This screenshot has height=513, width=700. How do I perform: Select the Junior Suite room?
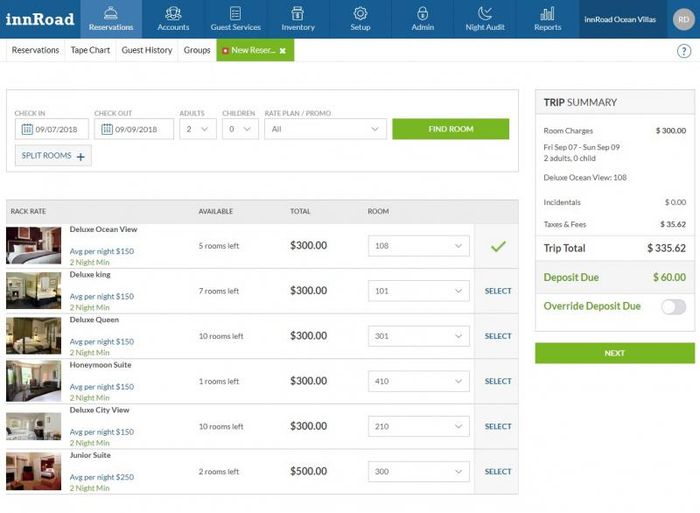(498, 471)
